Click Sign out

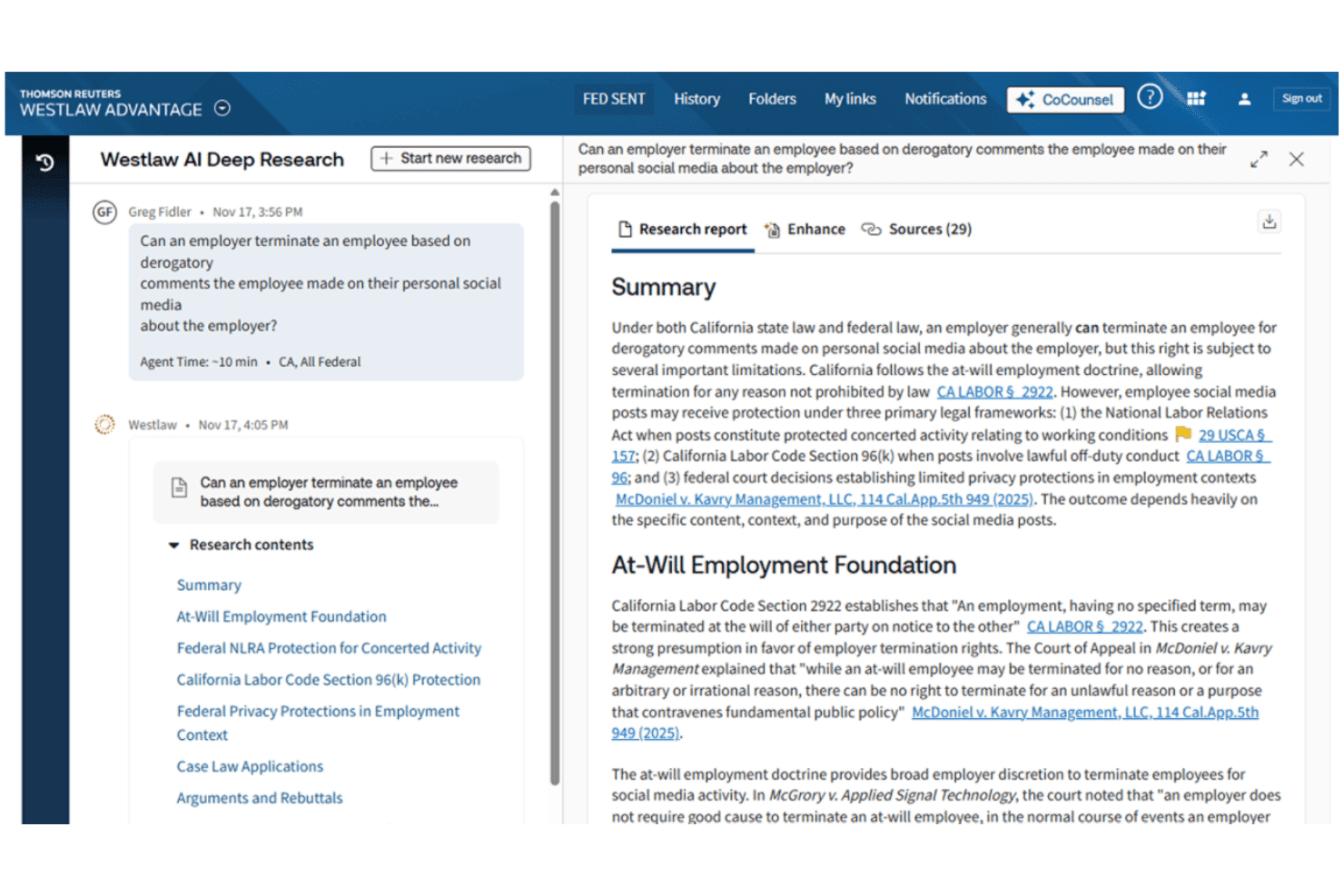tap(1301, 98)
